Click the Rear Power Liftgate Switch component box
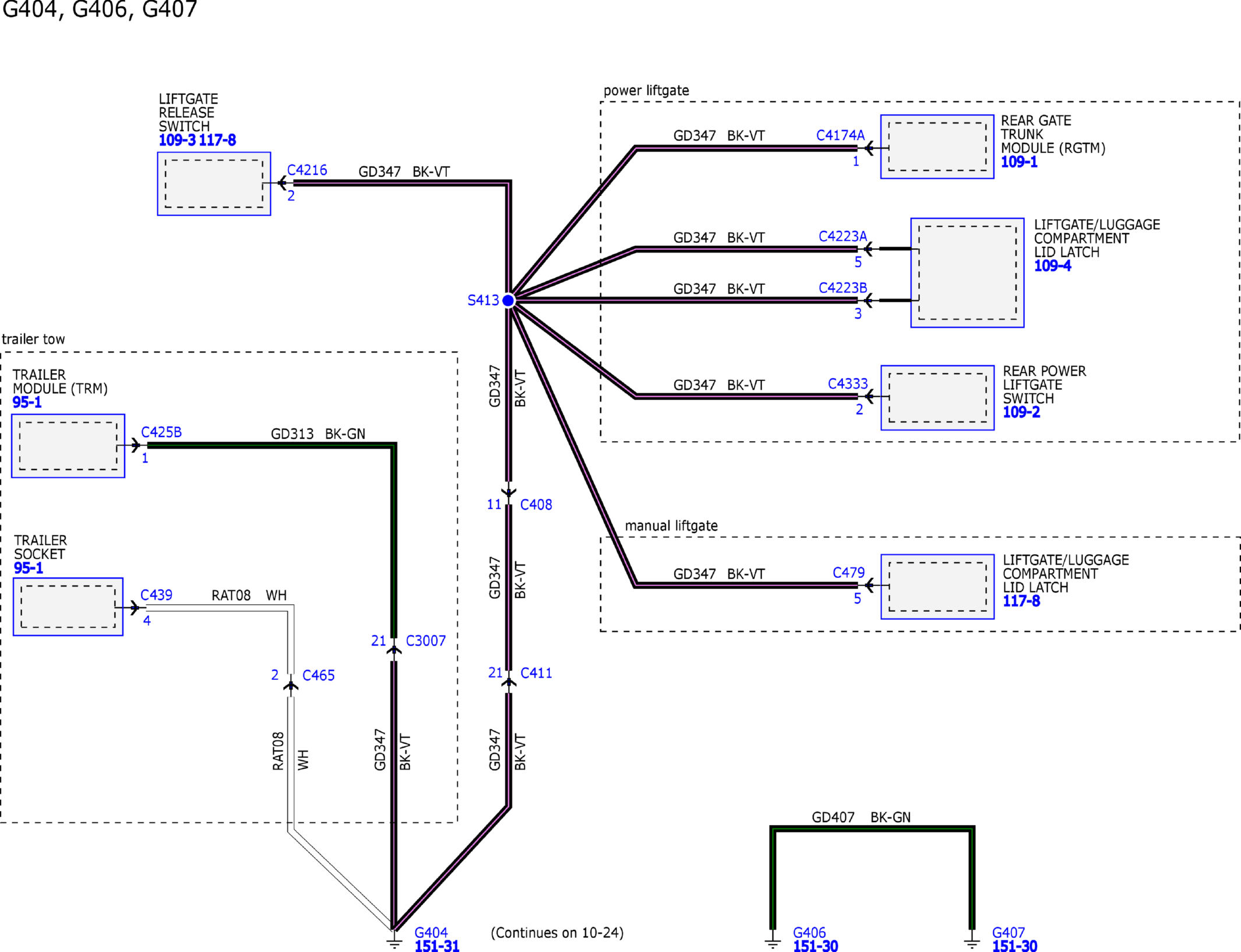The image size is (1241, 952). (937, 398)
